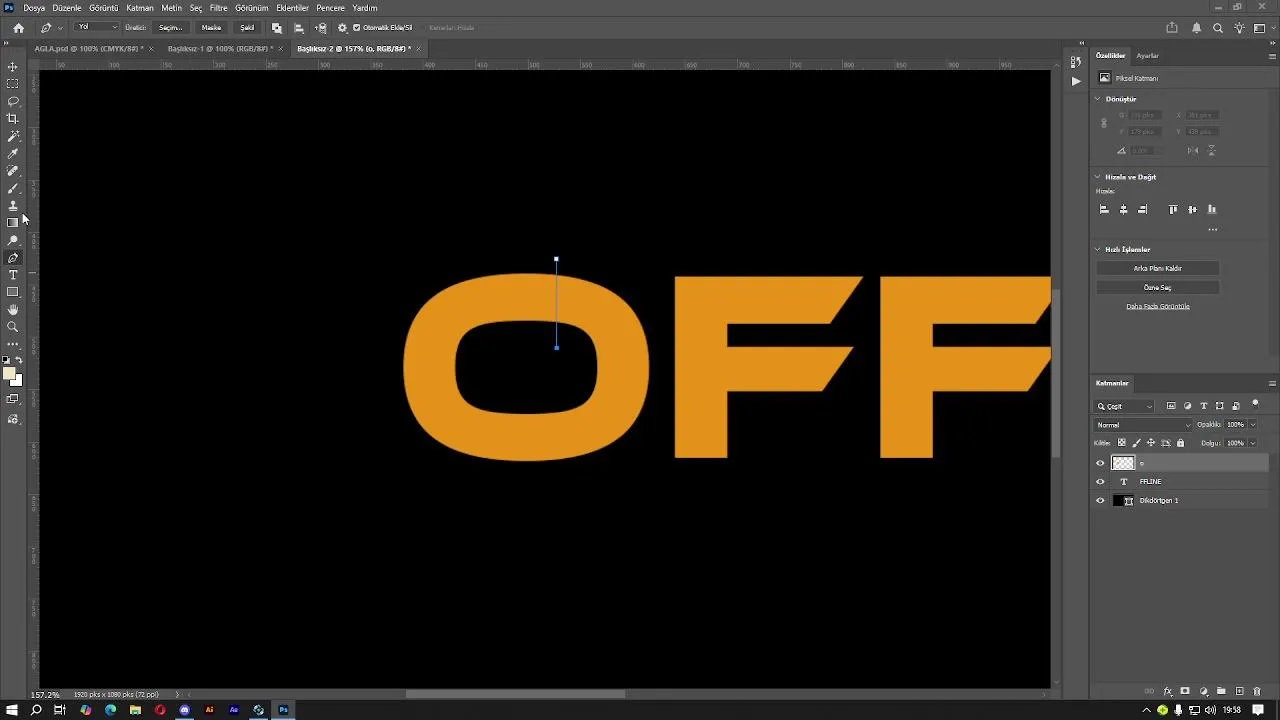Click the Home icon in options bar
This screenshot has height=720, width=1280.
click(18, 28)
